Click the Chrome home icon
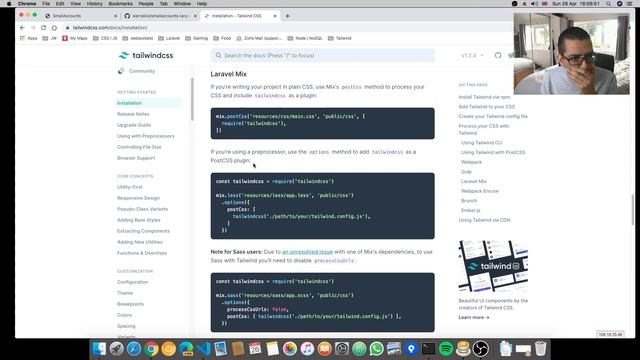This screenshot has height=360, width=640. pos(54,27)
